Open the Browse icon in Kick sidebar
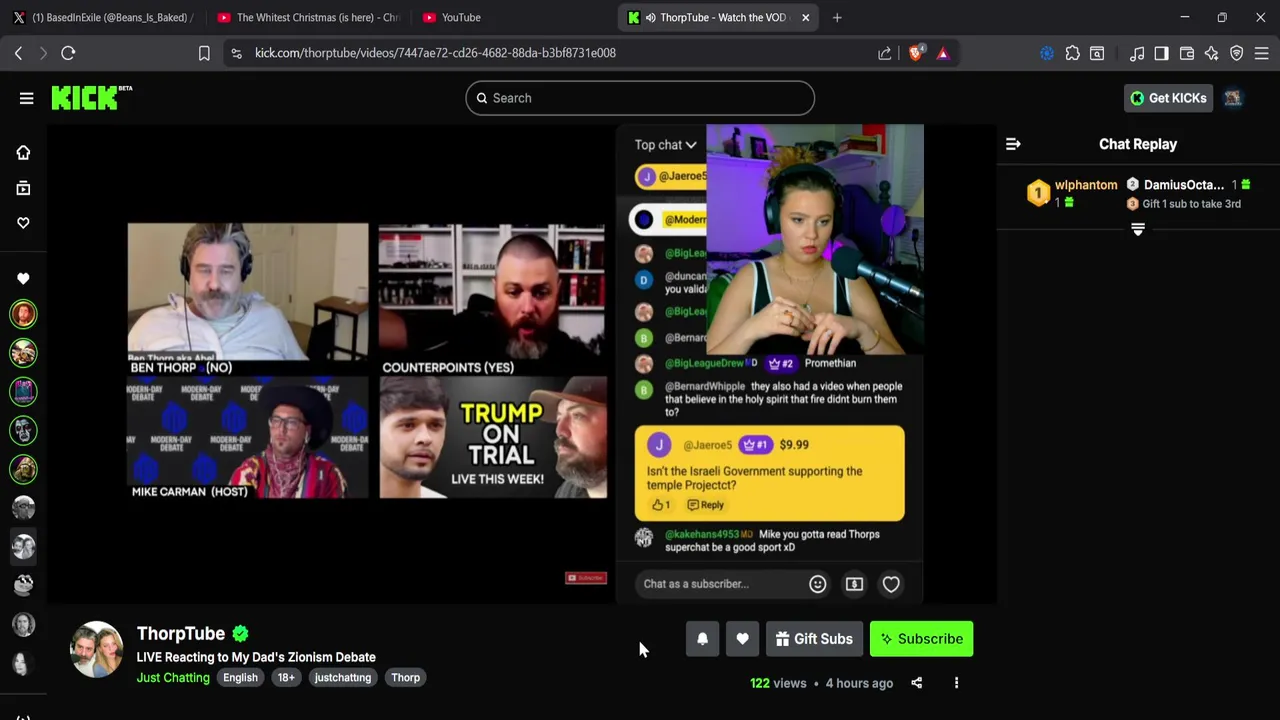Image resolution: width=1280 pixels, height=720 pixels. click(23, 188)
